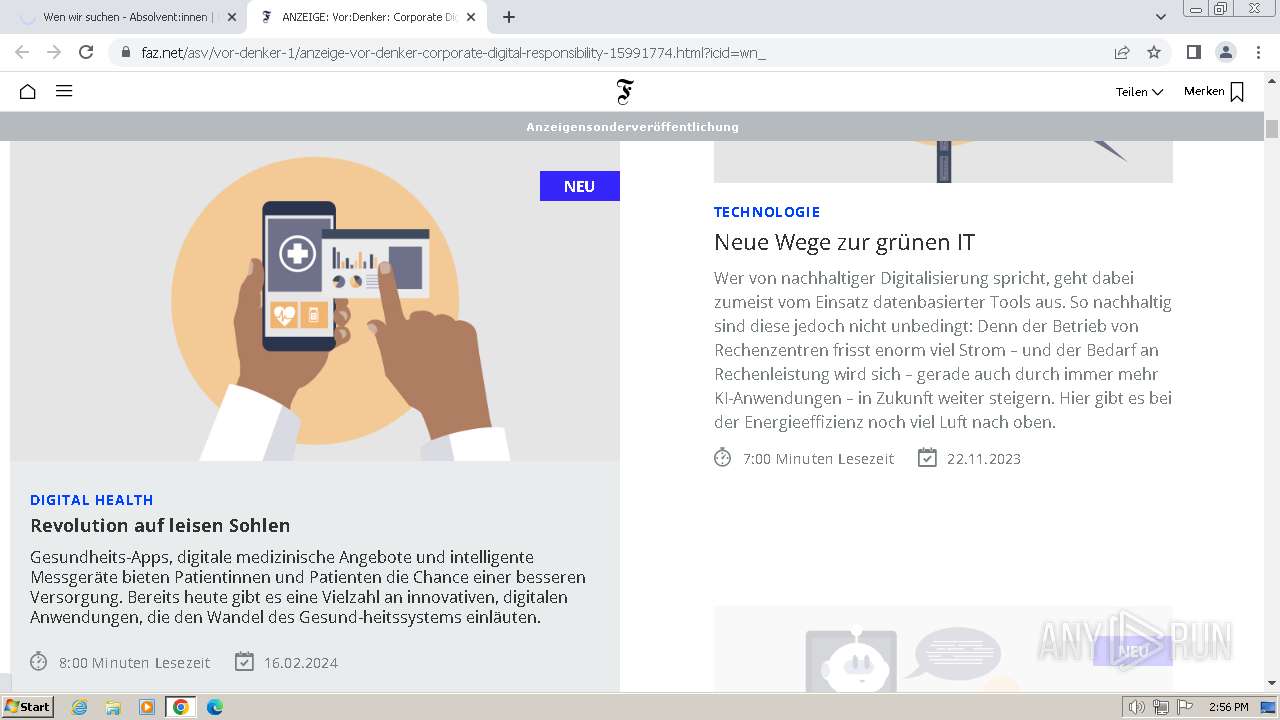Click the Gesundheits-Apps article summary
Image resolution: width=1280 pixels, height=720 pixels.
coord(308,587)
